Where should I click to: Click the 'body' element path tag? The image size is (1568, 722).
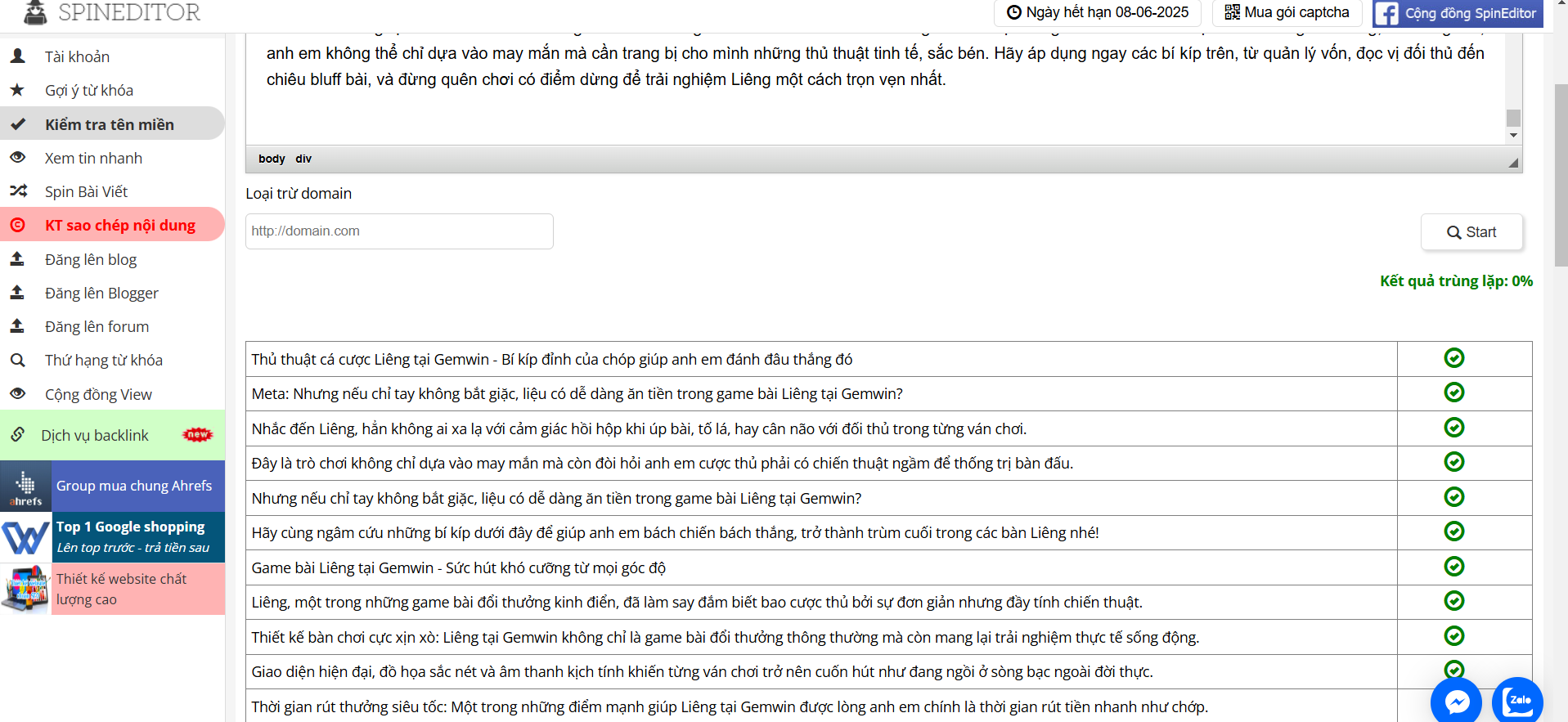coord(272,159)
